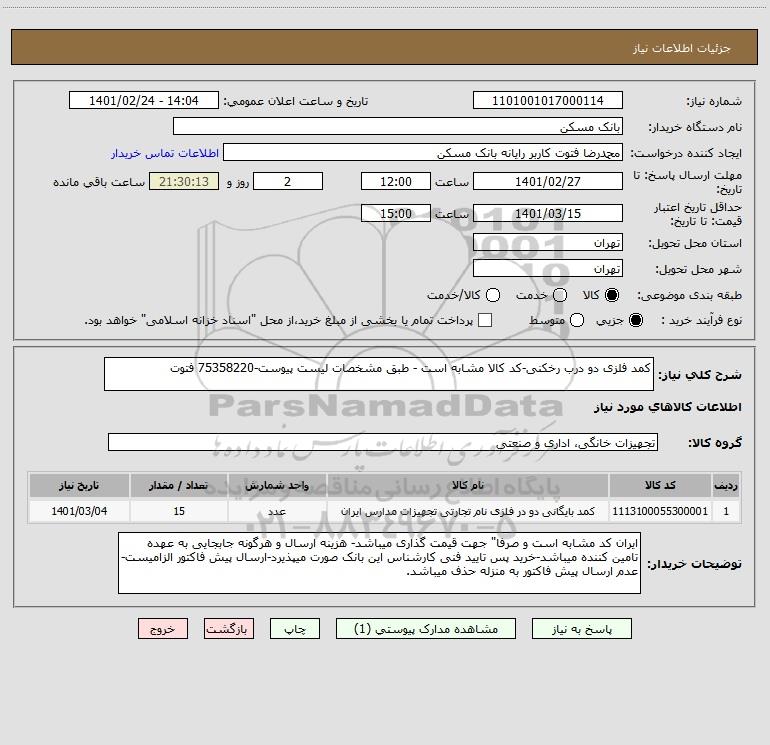Click the تعداد / مقدار column header
Screen dimensions: 770x745
(x=179, y=485)
